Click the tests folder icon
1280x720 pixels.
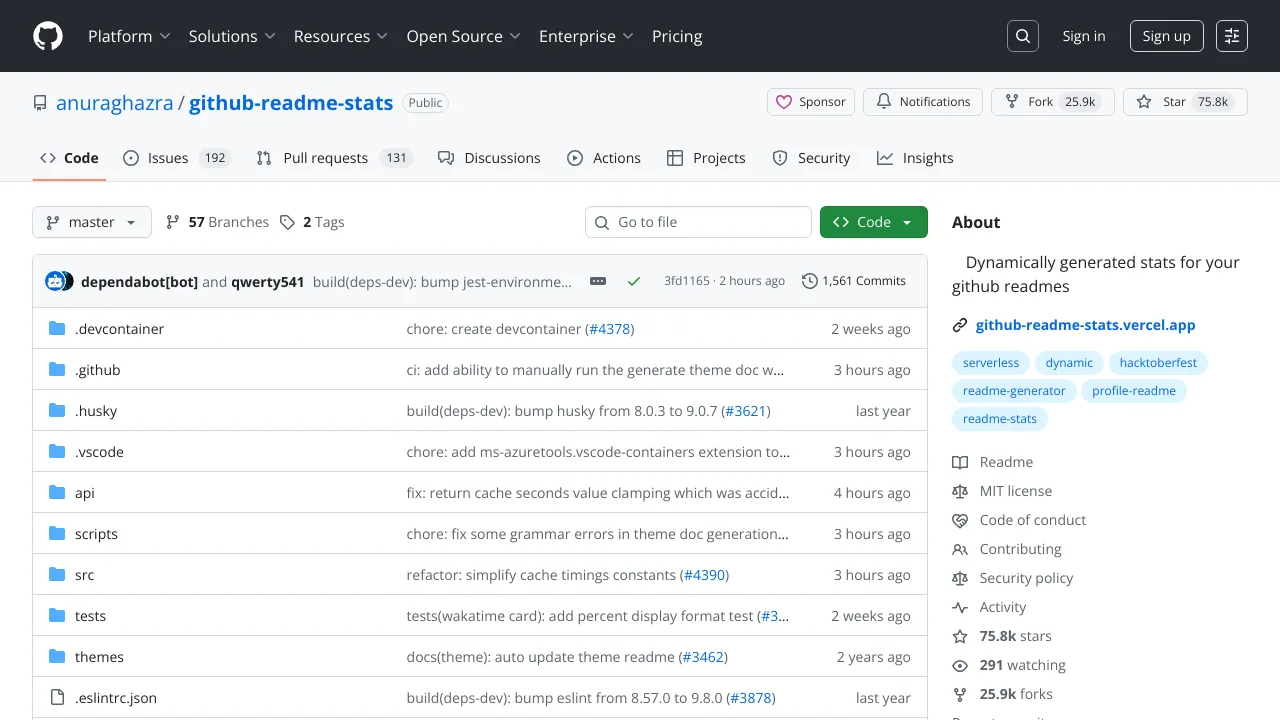57,615
